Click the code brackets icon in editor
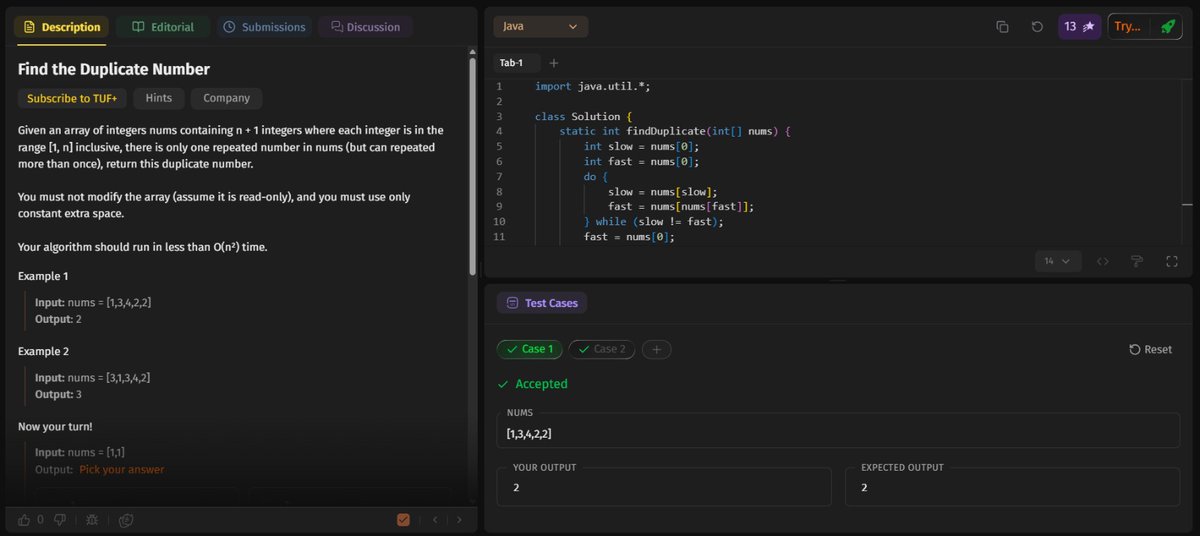1200x536 pixels. pos(1103,261)
